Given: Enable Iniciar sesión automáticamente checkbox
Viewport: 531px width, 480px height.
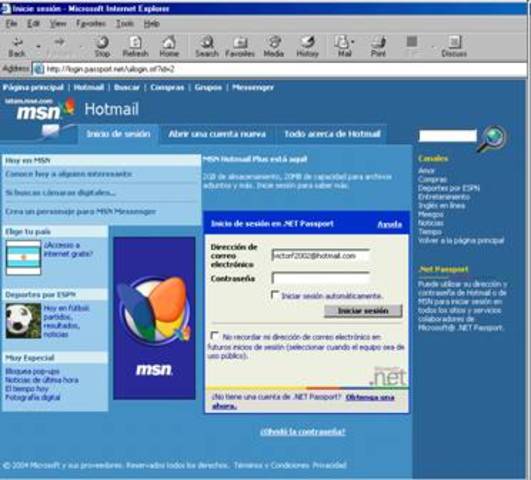Looking at the screenshot, I should click(x=275, y=294).
